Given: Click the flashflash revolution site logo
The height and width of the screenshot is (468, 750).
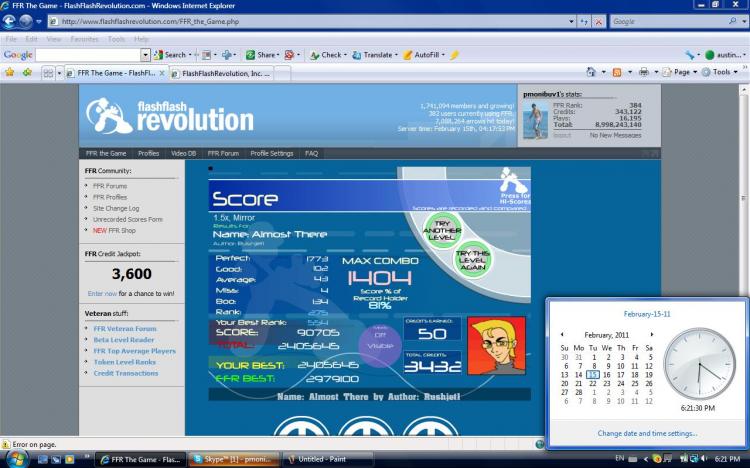Looking at the screenshot, I should 170,116.
